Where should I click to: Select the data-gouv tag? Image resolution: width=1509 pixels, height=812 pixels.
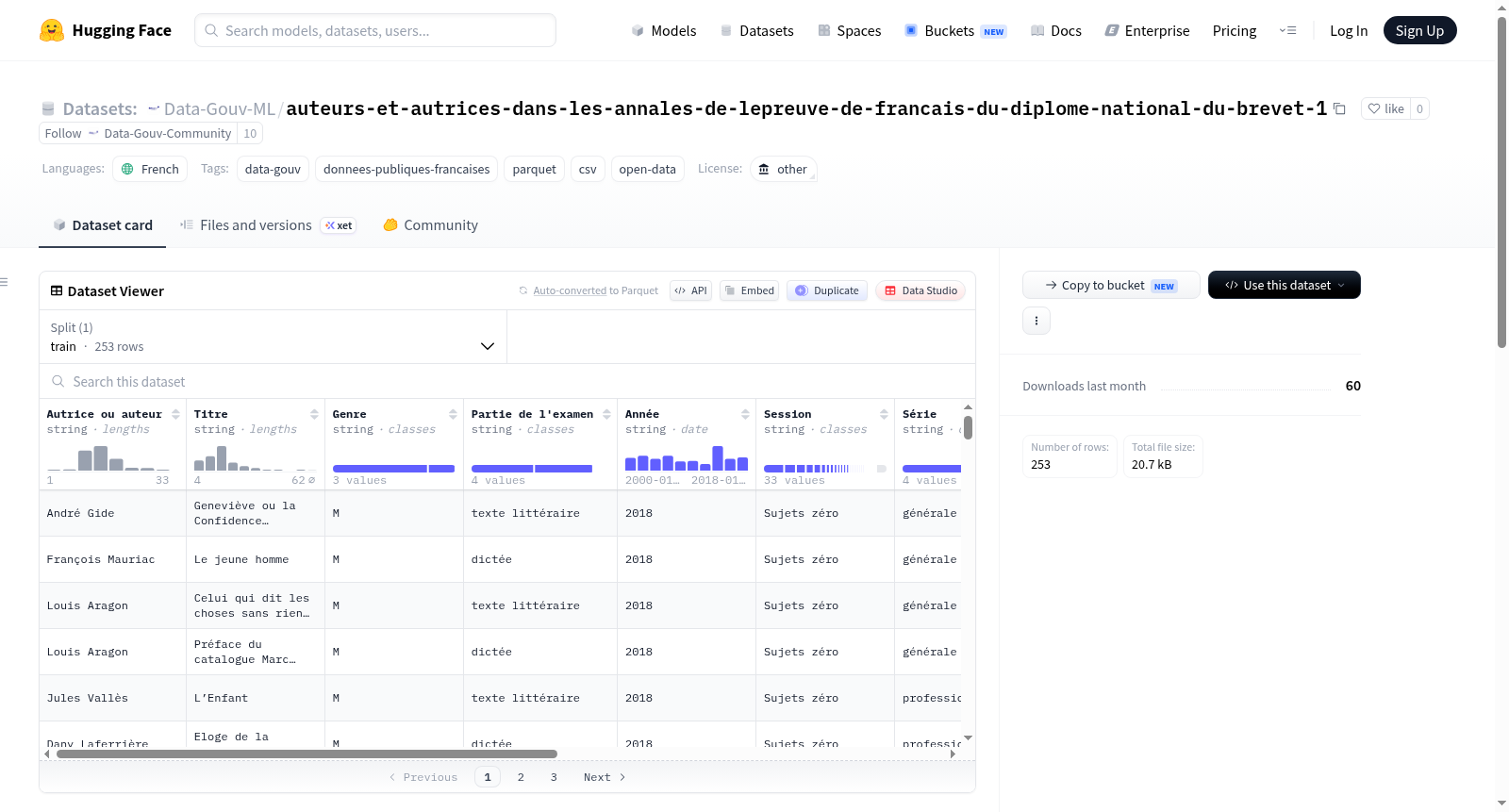pyautogui.click(x=273, y=169)
